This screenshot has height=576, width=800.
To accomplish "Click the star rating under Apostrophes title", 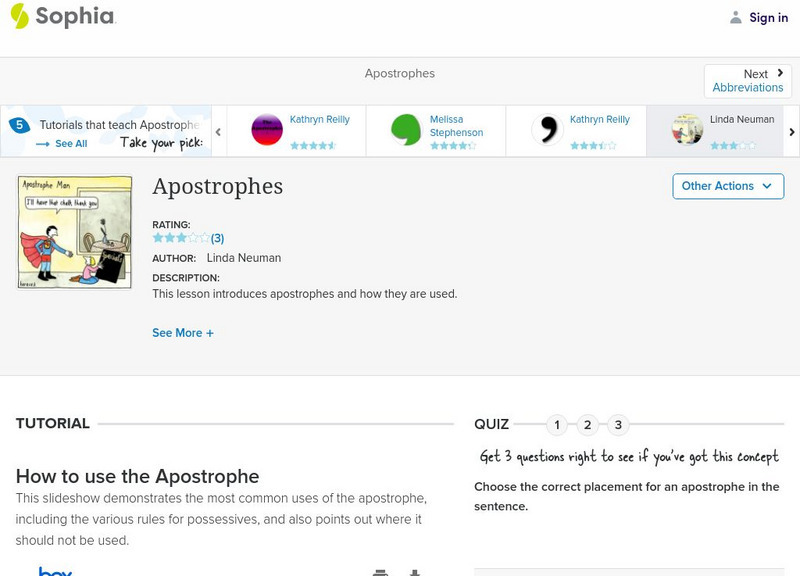I will (181, 238).
